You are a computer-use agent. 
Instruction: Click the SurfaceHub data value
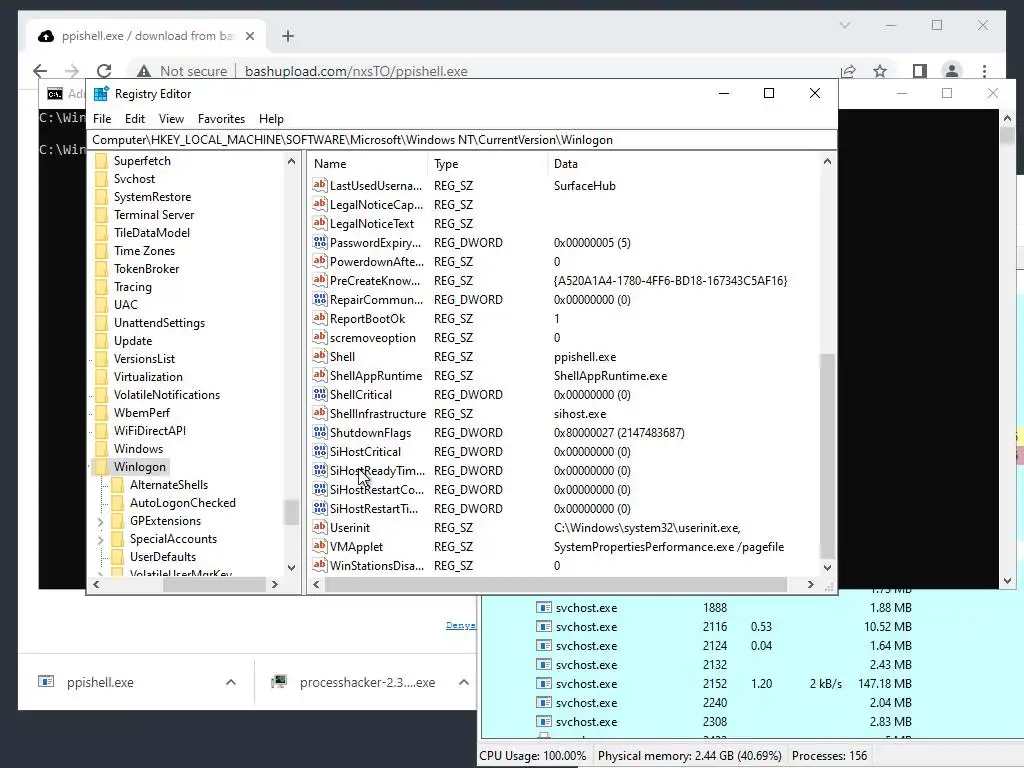click(x=584, y=185)
